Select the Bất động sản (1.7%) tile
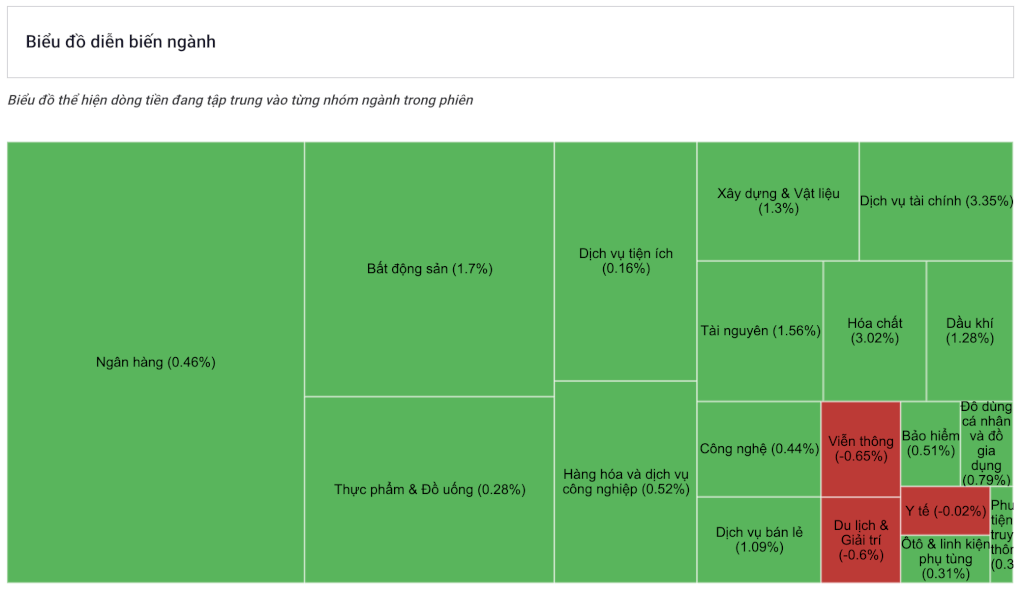The height and width of the screenshot is (592, 1024). [429, 269]
